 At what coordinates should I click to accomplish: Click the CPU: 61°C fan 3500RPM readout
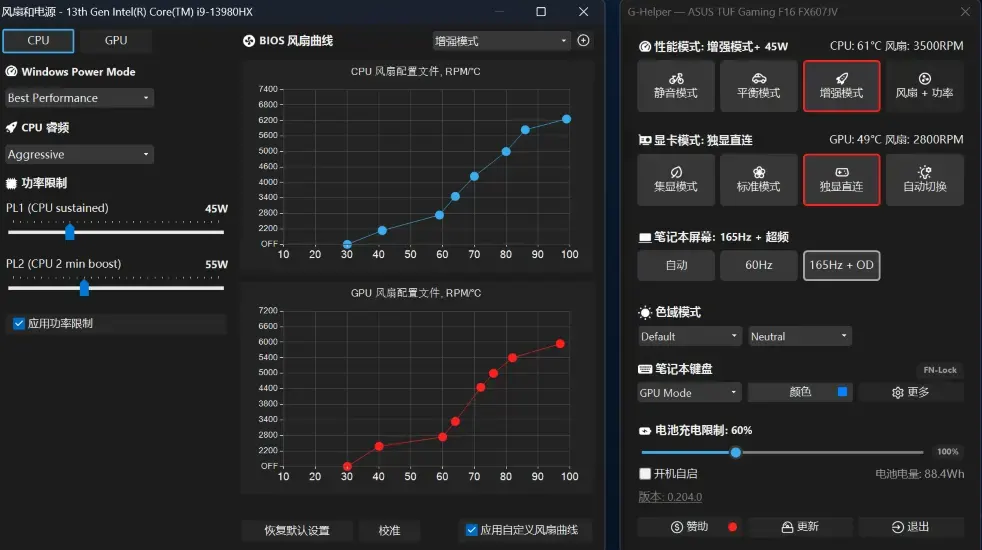[x=896, y=46]
